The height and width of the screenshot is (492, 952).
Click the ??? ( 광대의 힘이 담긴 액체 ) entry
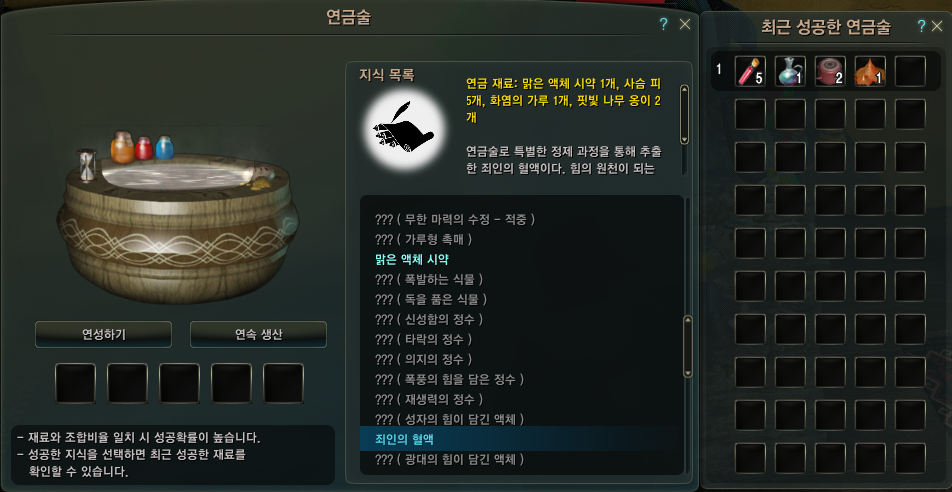[449, 459]
